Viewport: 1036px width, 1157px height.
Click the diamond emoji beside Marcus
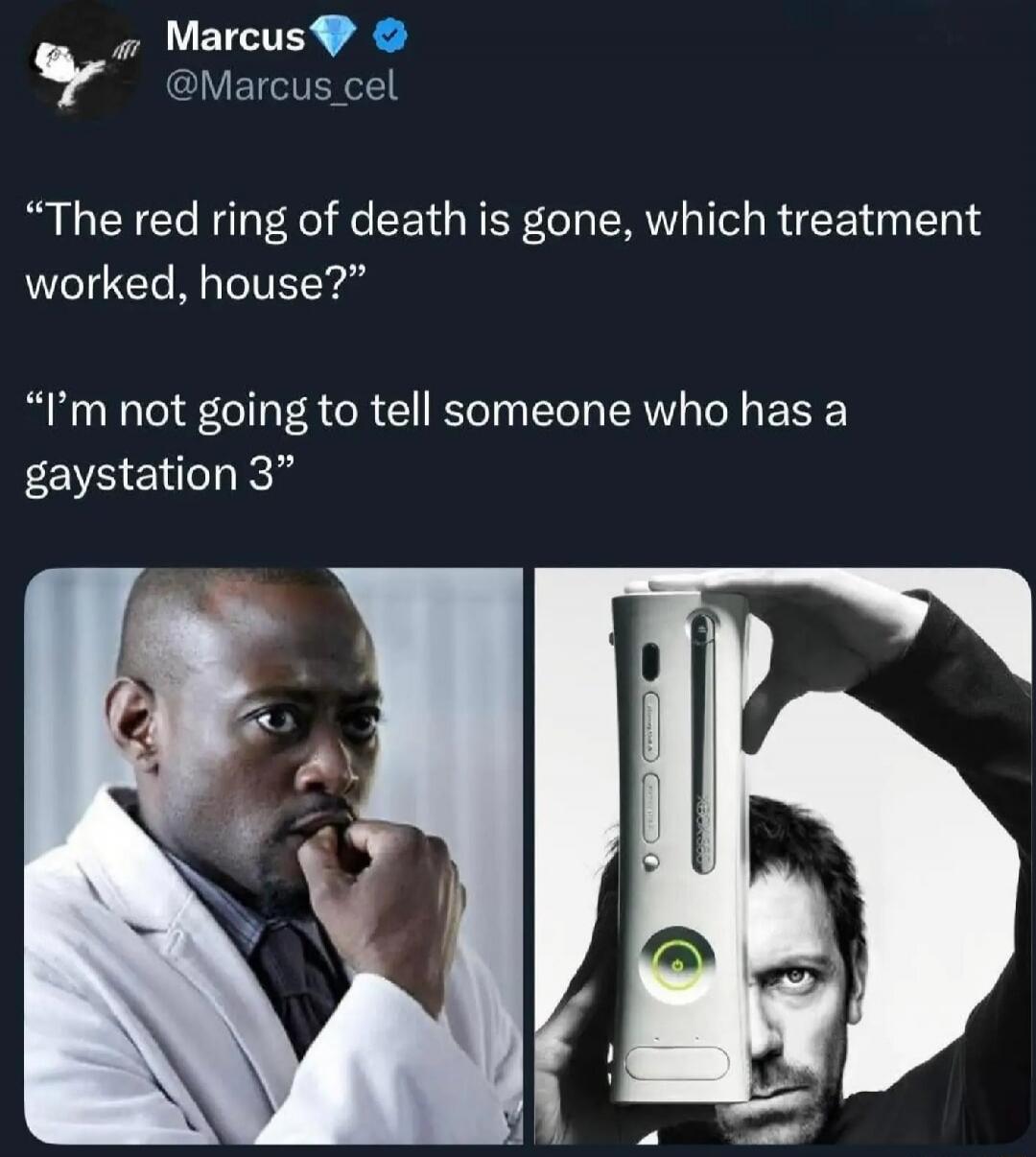click(x=334, y=37)
